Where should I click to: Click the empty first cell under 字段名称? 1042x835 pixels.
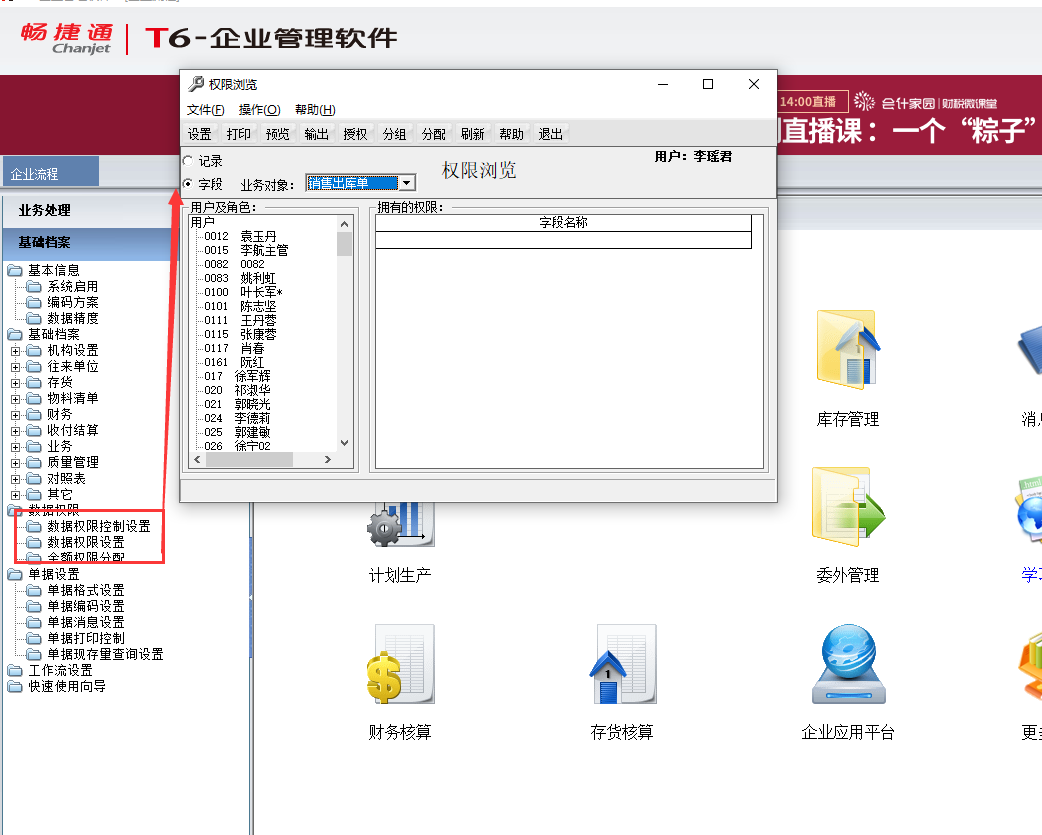point(564,240)
